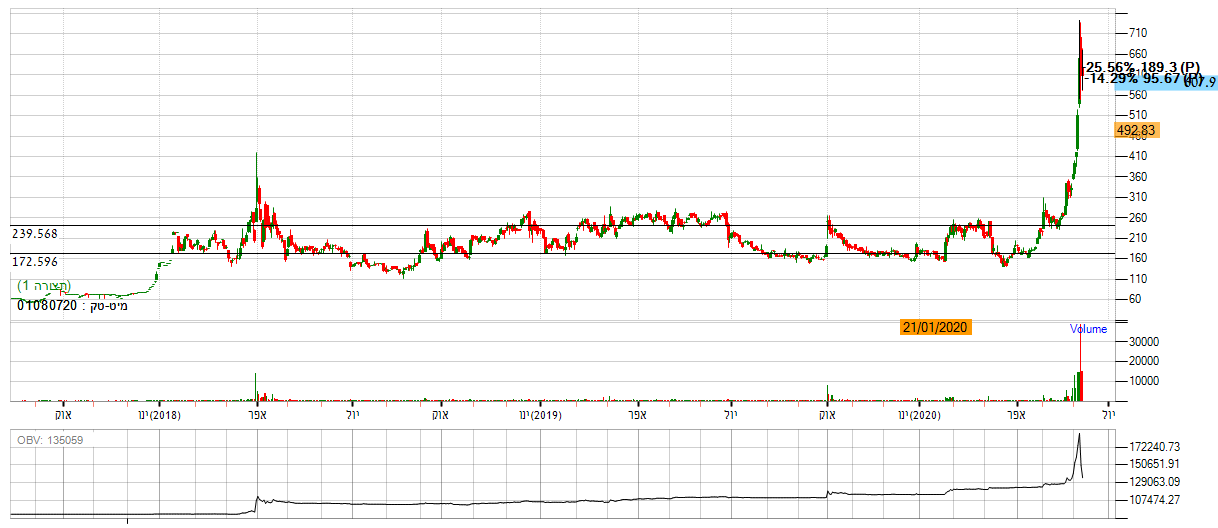1218x528 pixels.
Task: Click the orange 492.83 price tag
Action: (1138, 130)
